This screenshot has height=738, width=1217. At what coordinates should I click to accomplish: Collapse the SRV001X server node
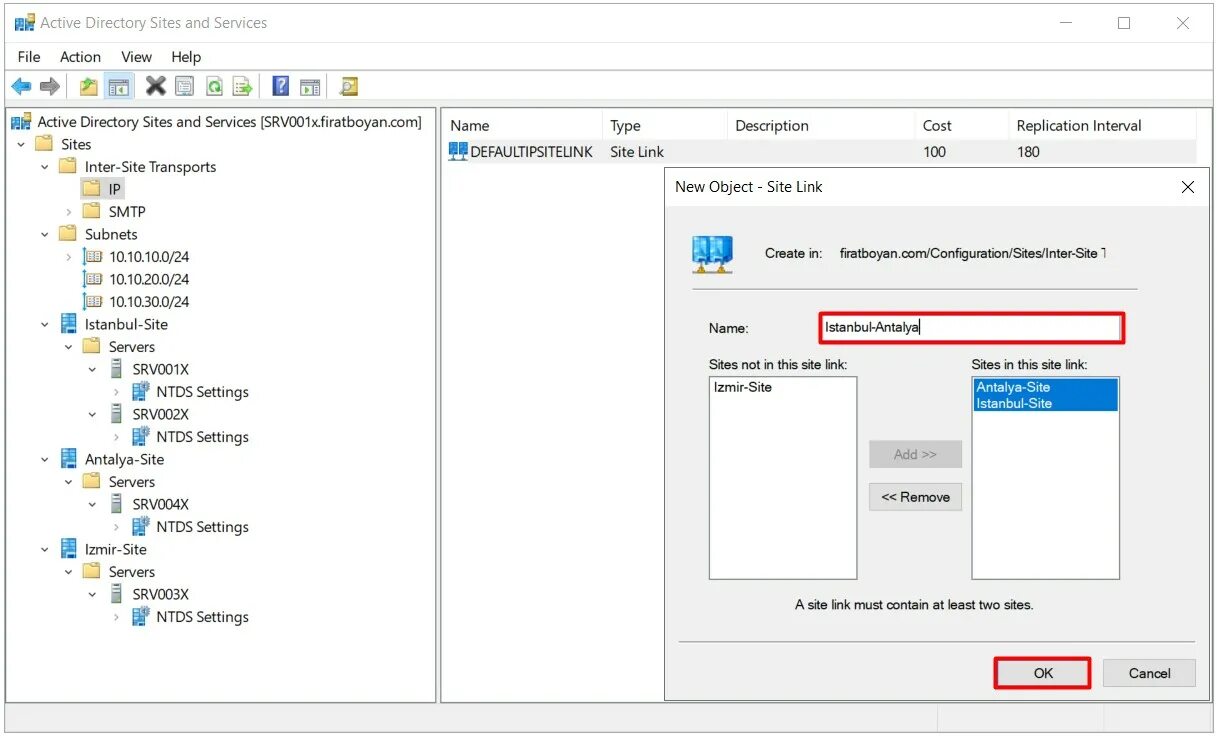(x=93, y=370)
